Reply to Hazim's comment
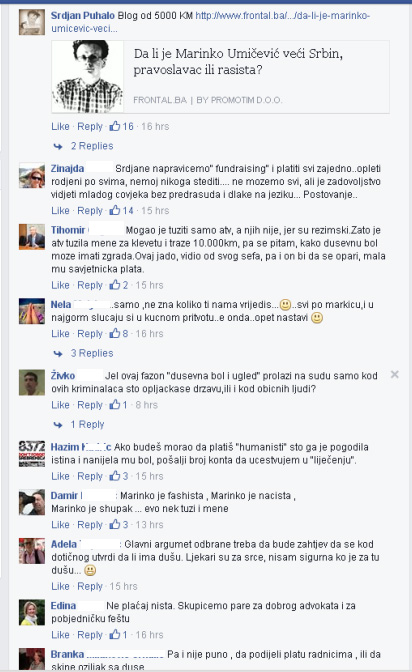 (90, 476)
